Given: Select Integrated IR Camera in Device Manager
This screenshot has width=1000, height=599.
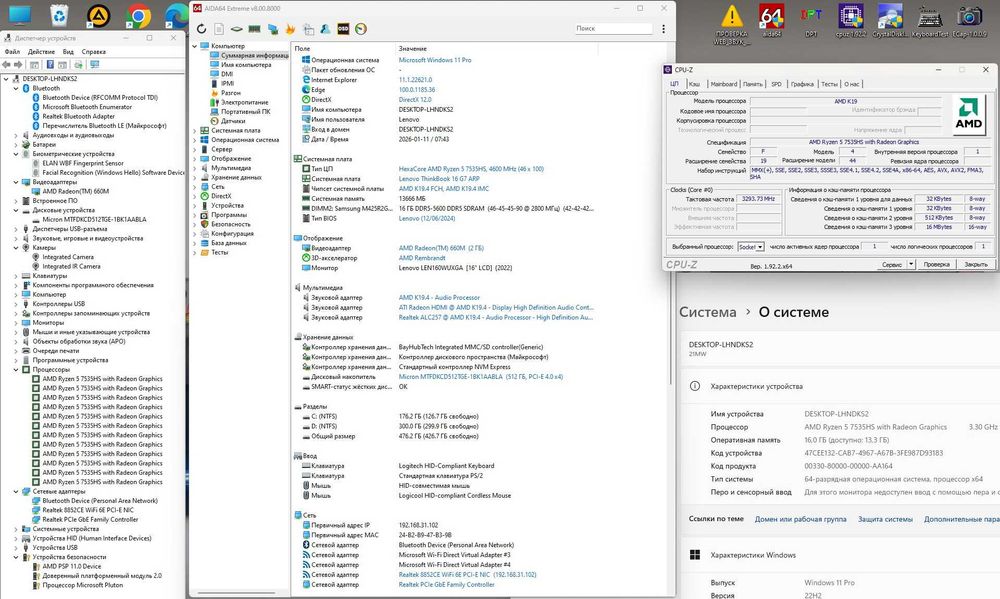Looking at the screenshot, I should click(x=71, y=266).
